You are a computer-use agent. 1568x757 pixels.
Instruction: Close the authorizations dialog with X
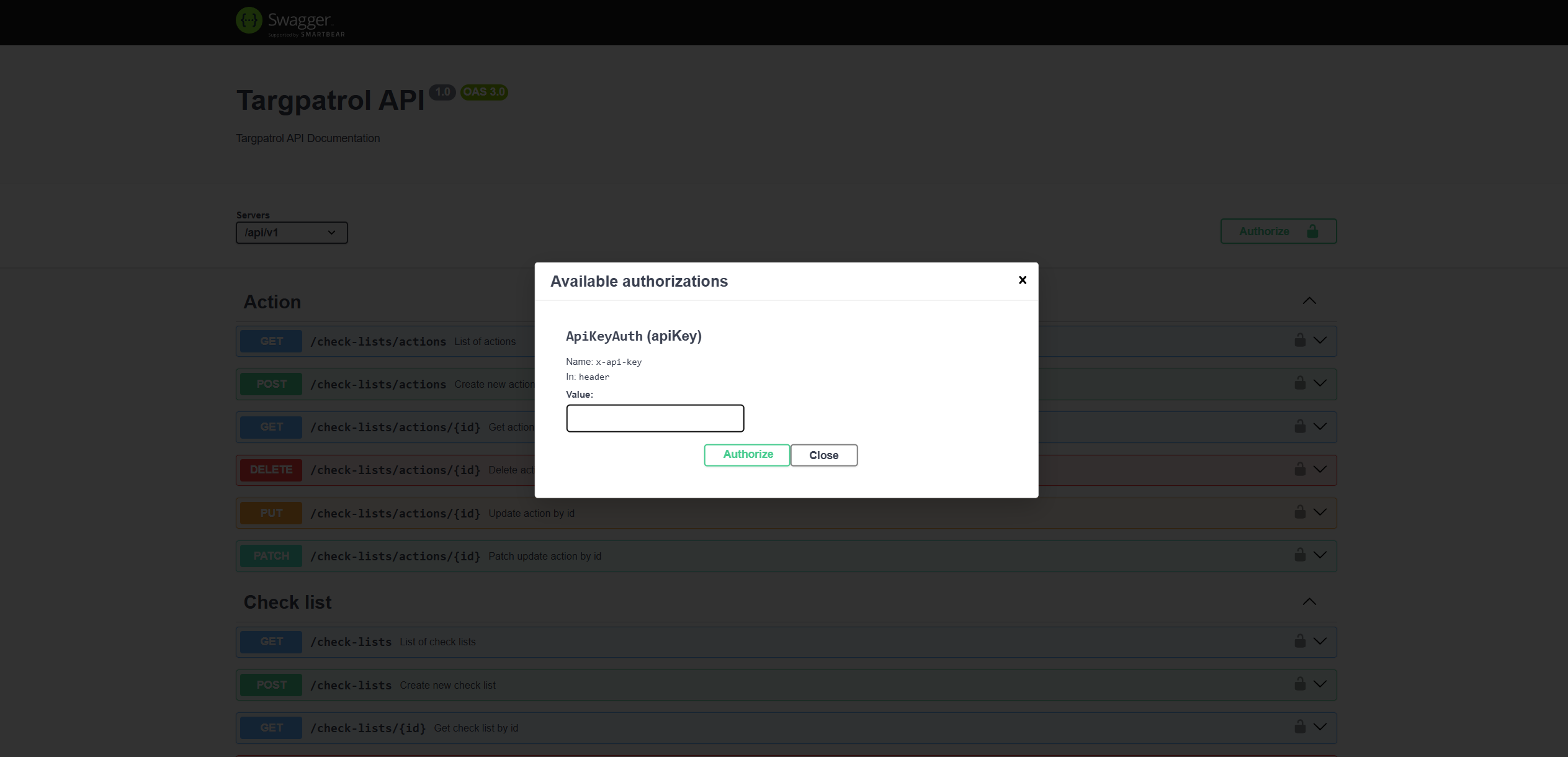[1023, 280]
